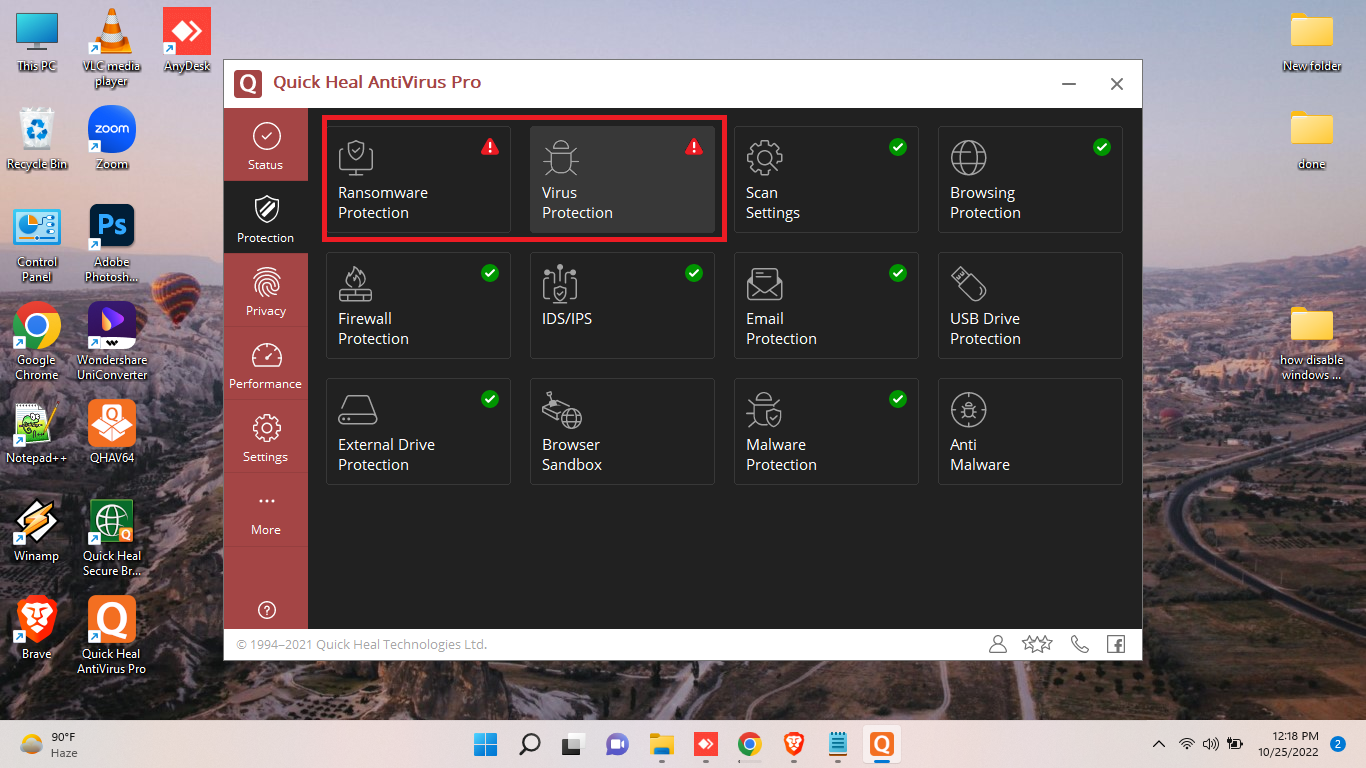Open Task View on taskbar

pos(573,744)
